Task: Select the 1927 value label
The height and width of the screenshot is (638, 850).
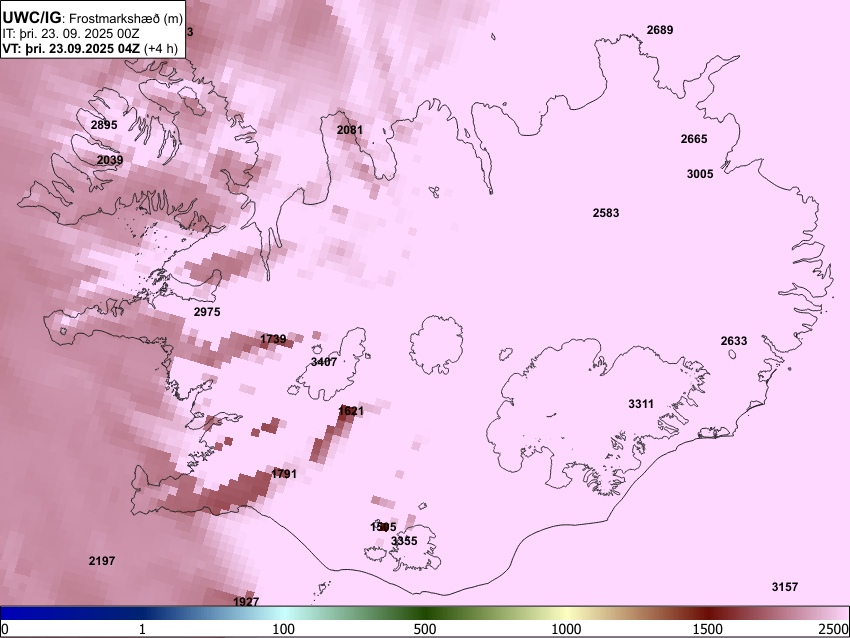Action: [x=246, y=602]
